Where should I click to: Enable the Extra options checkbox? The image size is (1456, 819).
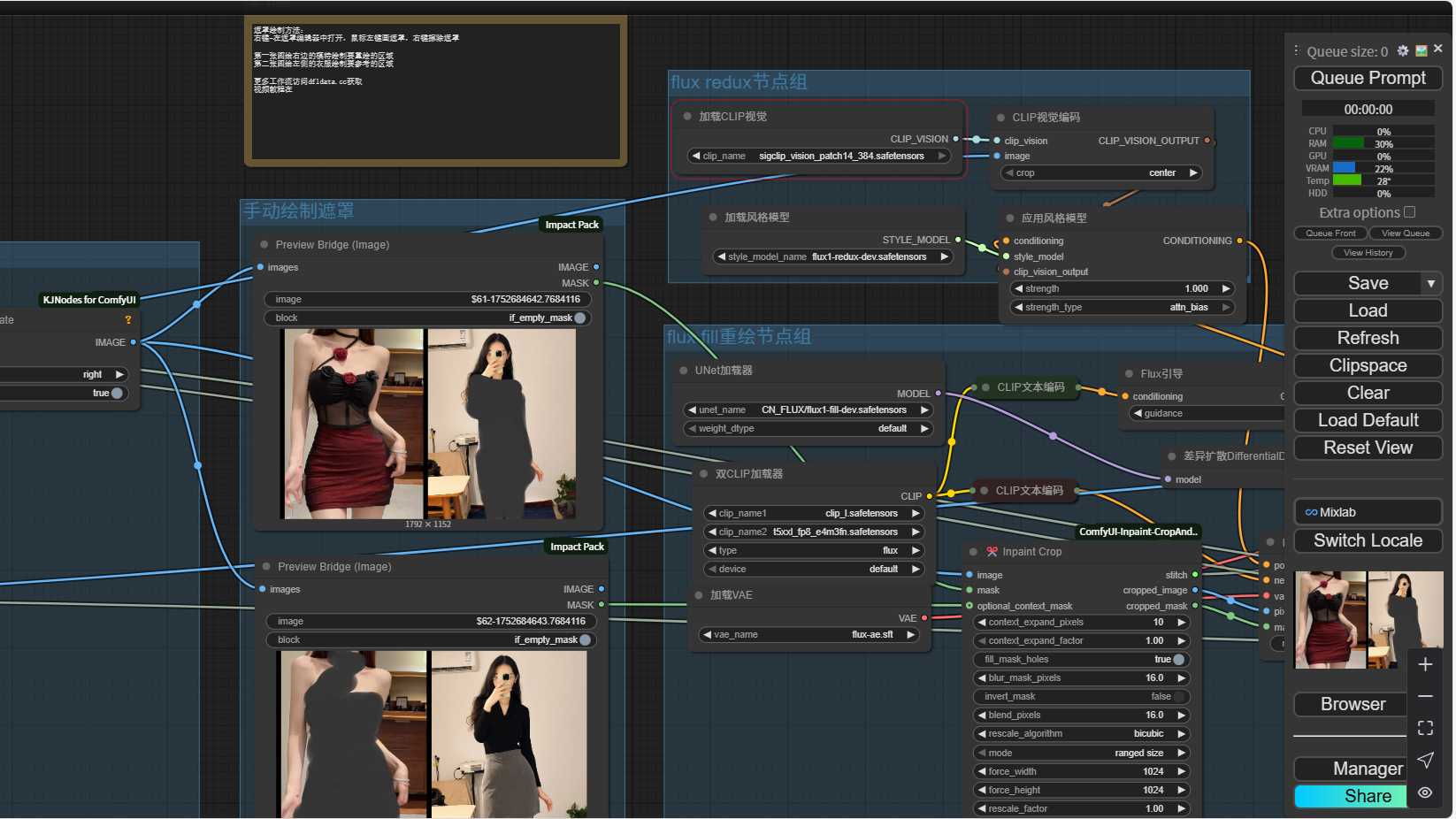1410,212
